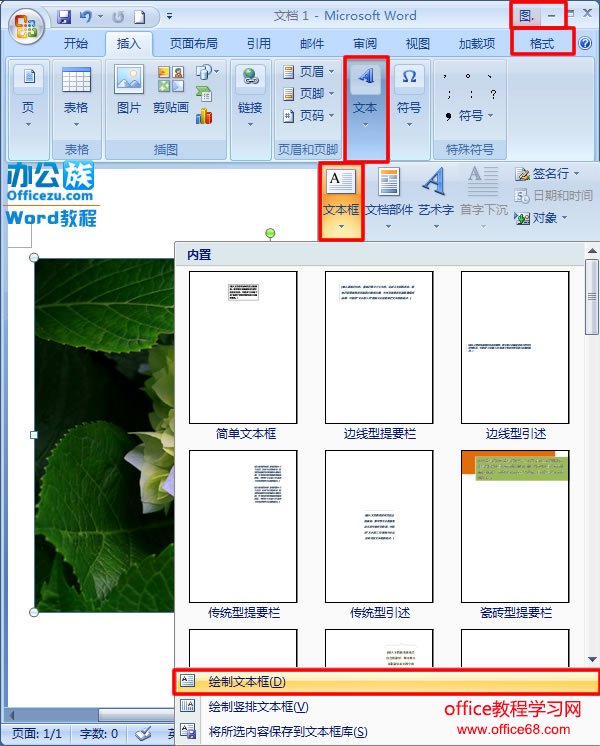Image resolution: width=600 pixels, height=746 pixels.
Task: Switch to the 开始 ribbon tab
Action: pos(76,44)
